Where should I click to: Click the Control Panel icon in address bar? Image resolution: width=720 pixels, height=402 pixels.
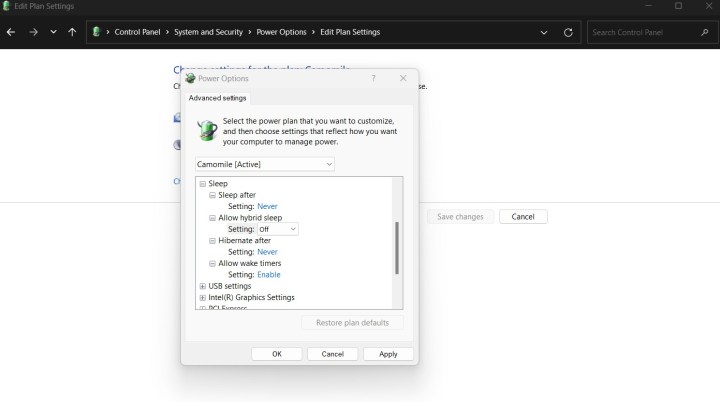click(97, 32)
